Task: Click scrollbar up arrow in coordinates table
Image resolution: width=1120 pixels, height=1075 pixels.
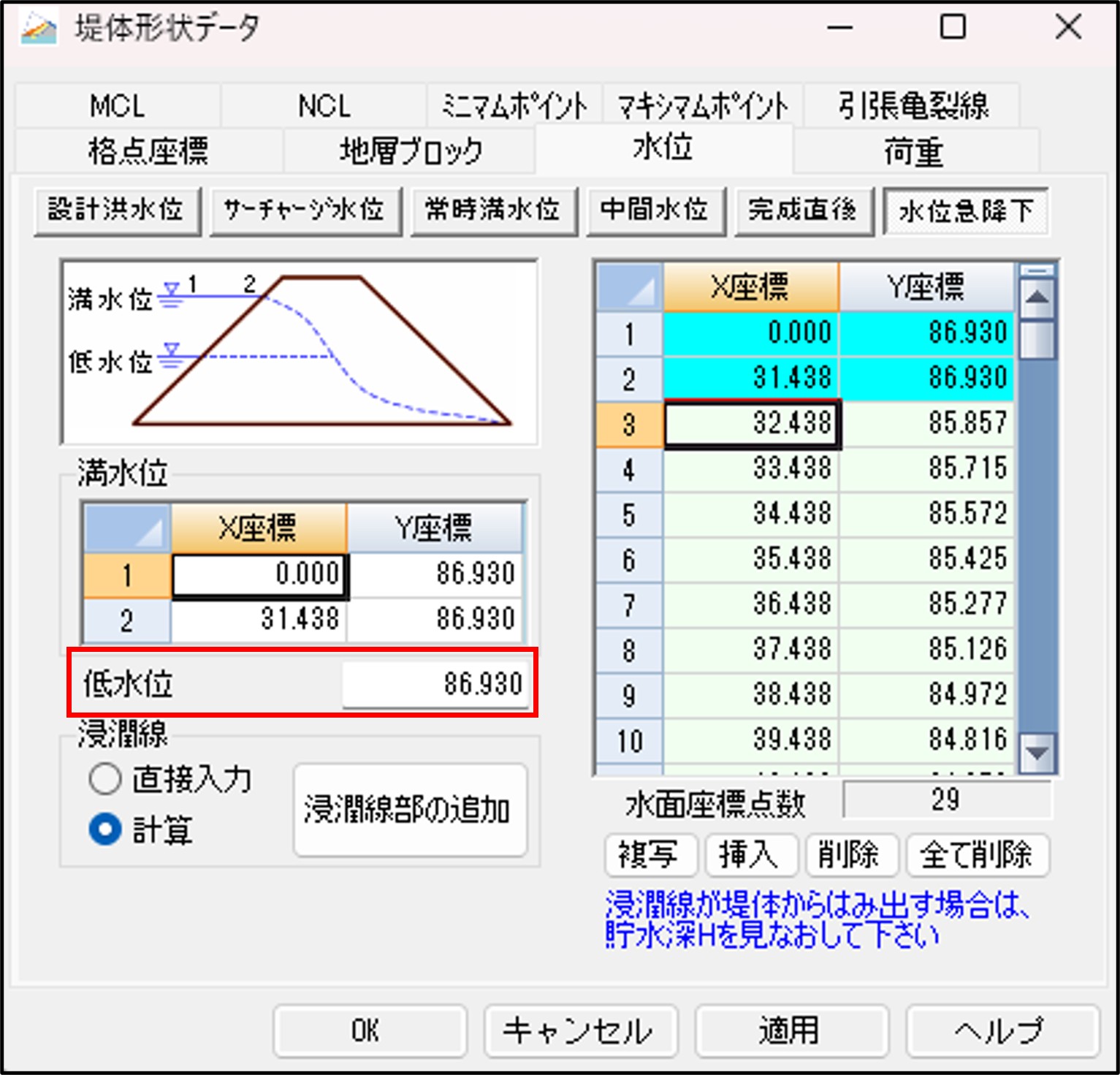Action: point(1037,298)
